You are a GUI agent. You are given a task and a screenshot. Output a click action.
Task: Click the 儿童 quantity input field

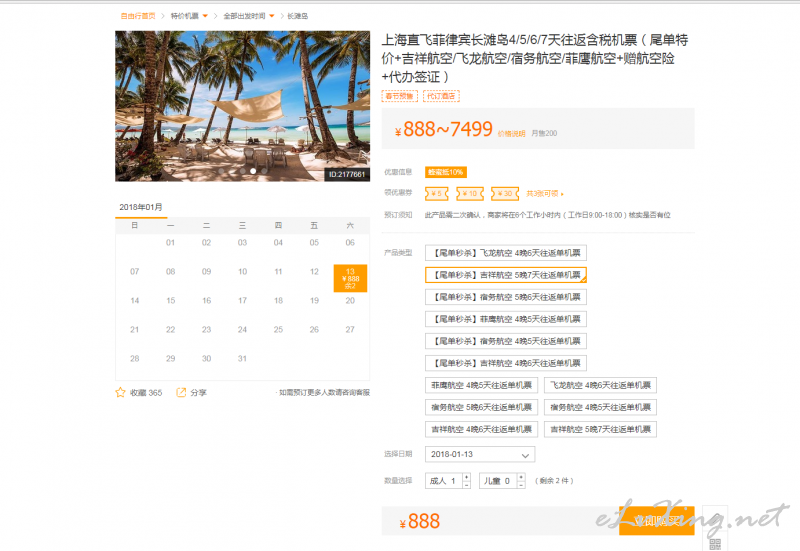coord(498,481)
